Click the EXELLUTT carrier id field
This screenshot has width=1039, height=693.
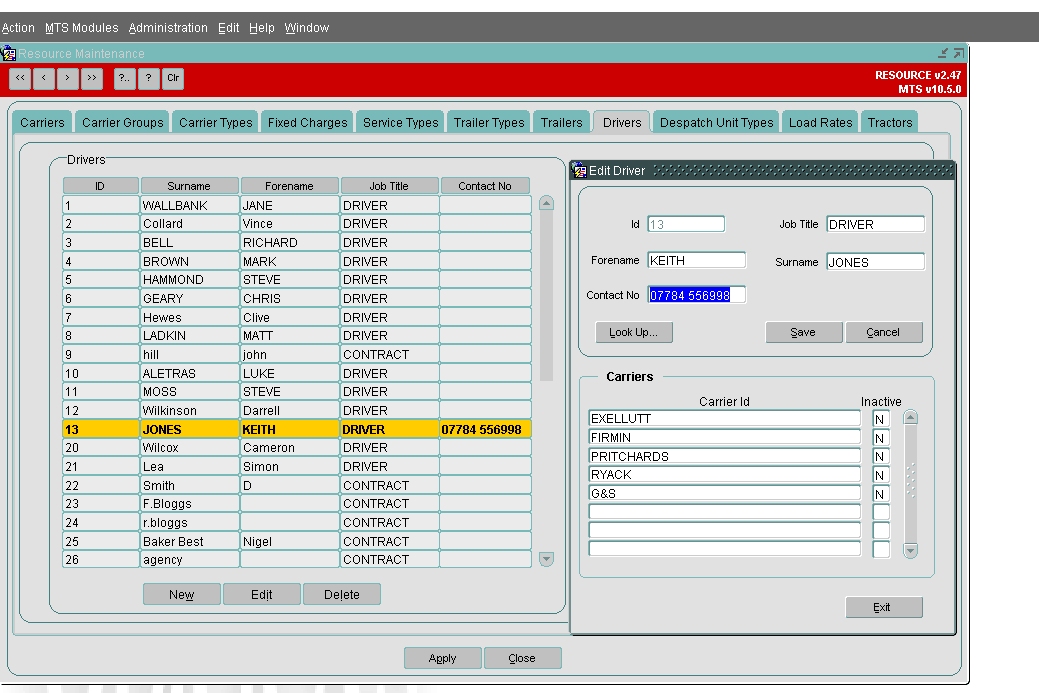tap(724, 419)
